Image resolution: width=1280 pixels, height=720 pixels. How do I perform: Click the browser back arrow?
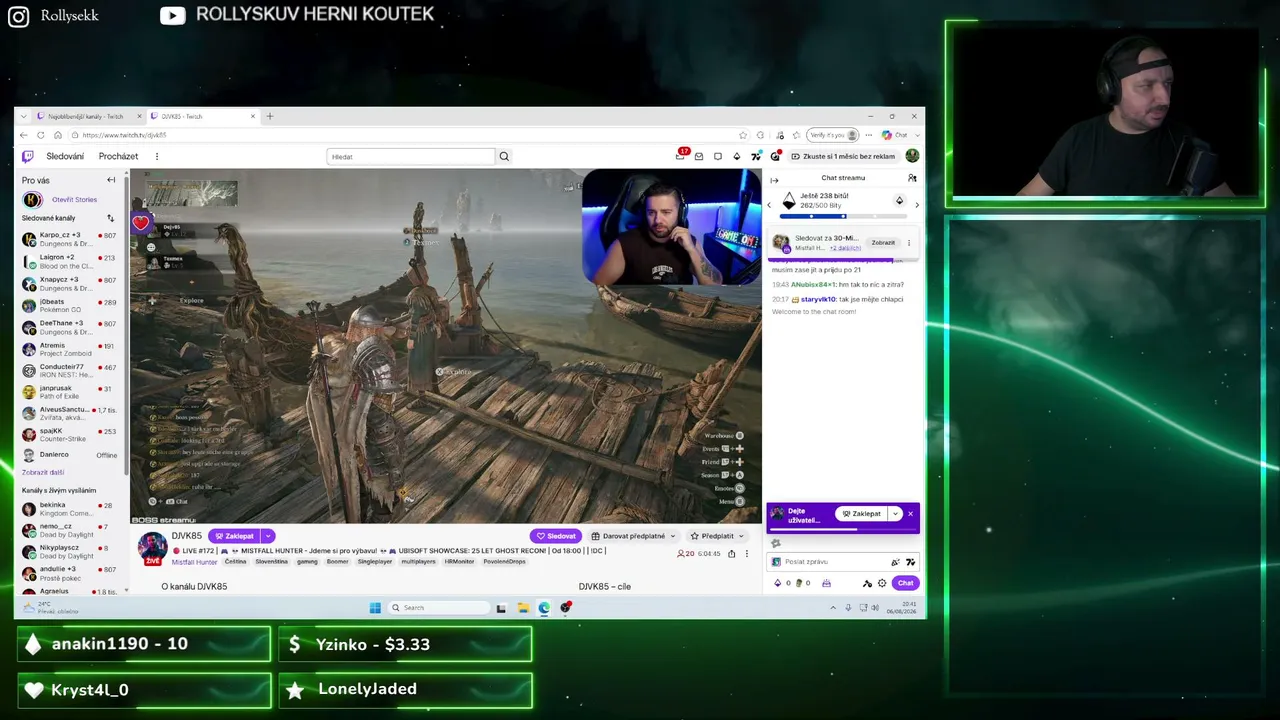click(25, 135)
